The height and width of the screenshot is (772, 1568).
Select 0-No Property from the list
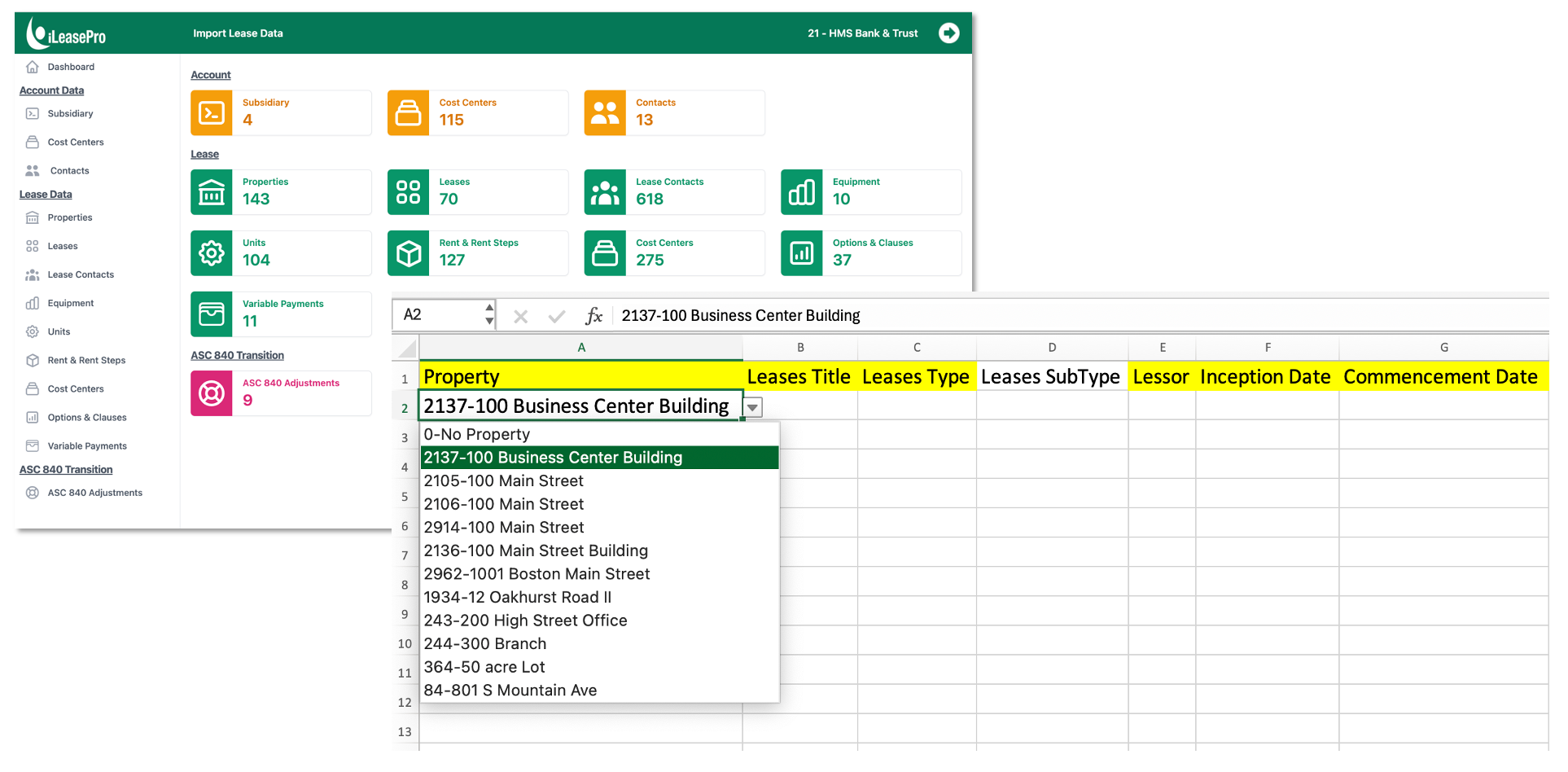click(599, 434)
